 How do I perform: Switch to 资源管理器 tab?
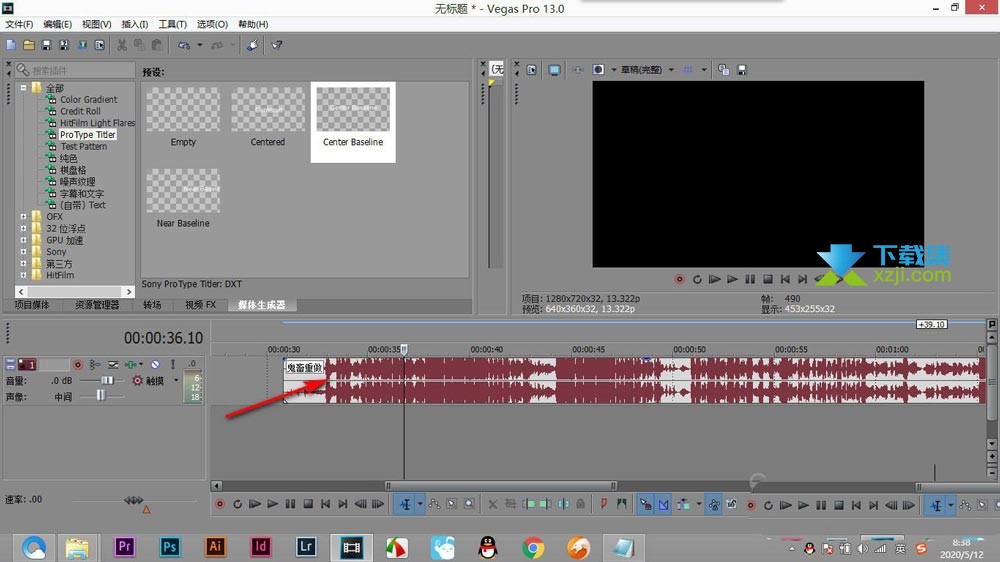click(x=97, y=305)
